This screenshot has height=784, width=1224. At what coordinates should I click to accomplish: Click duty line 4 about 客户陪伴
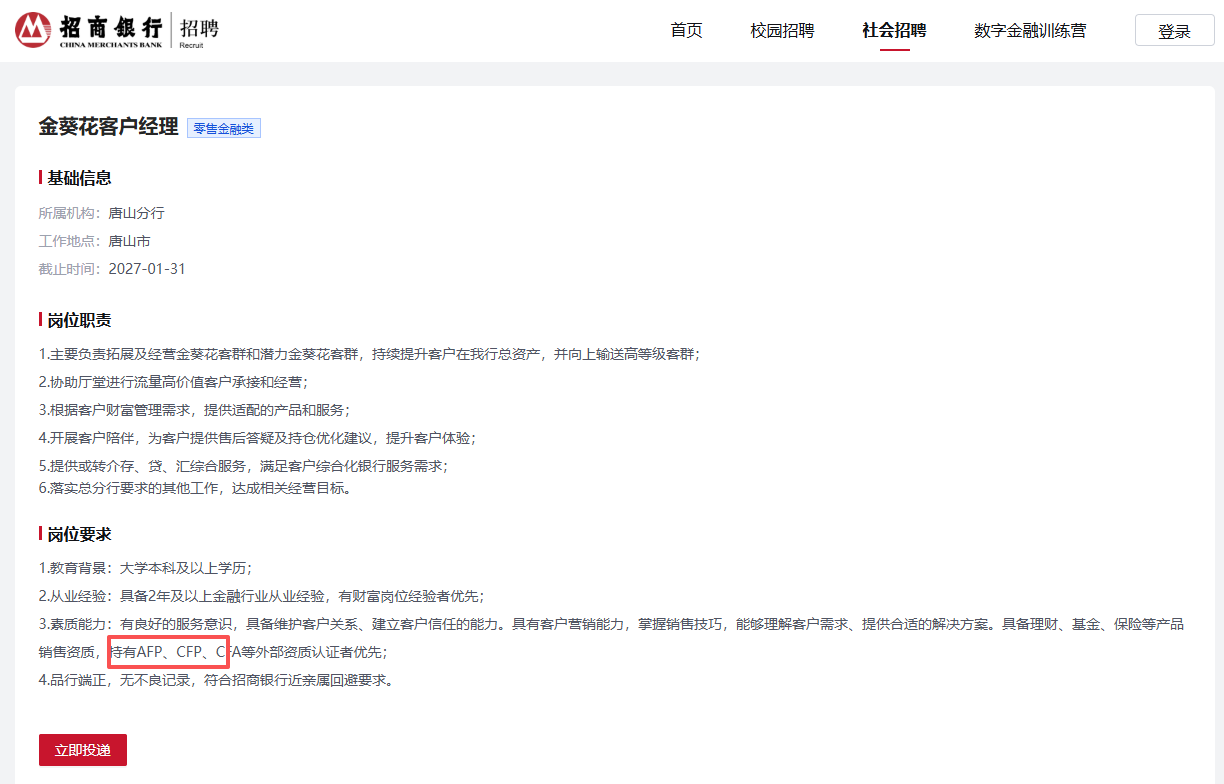coord(257,438)
